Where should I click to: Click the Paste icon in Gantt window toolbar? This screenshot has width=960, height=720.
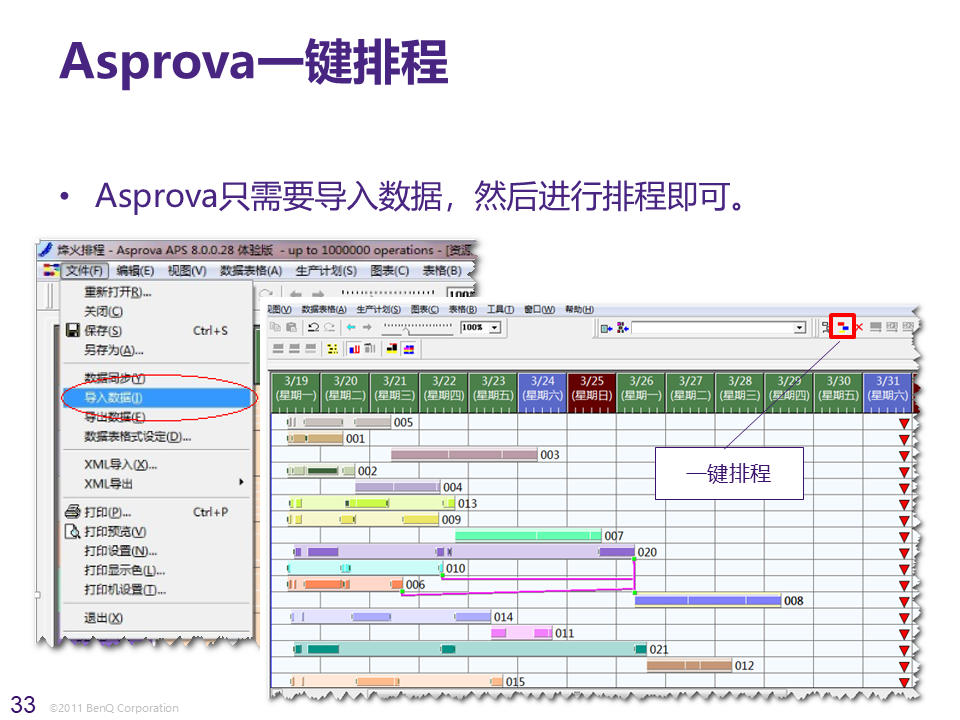tap(291, 327)
